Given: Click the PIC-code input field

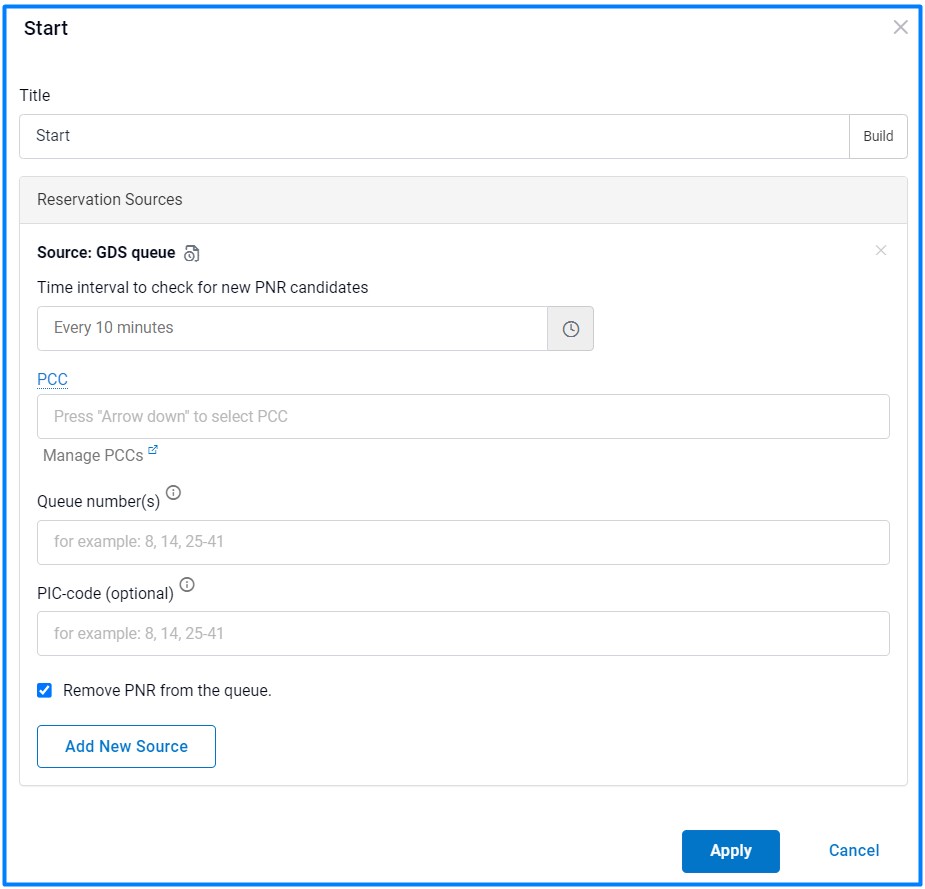Looking at the screenshot, I should (x=462, y=634).
